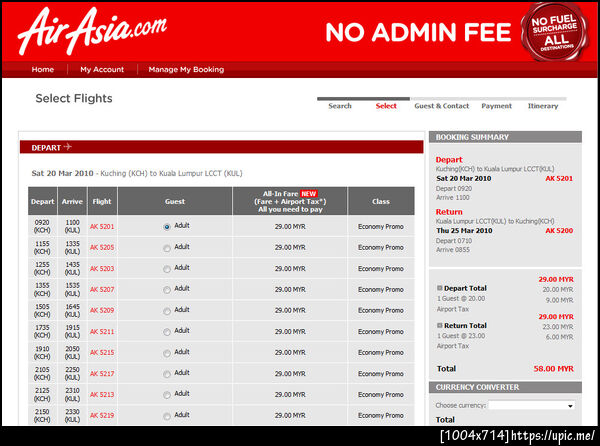The image size is (600, 446).
Task: Open flight link AK 5203
Action: click(x=102, y=269)
